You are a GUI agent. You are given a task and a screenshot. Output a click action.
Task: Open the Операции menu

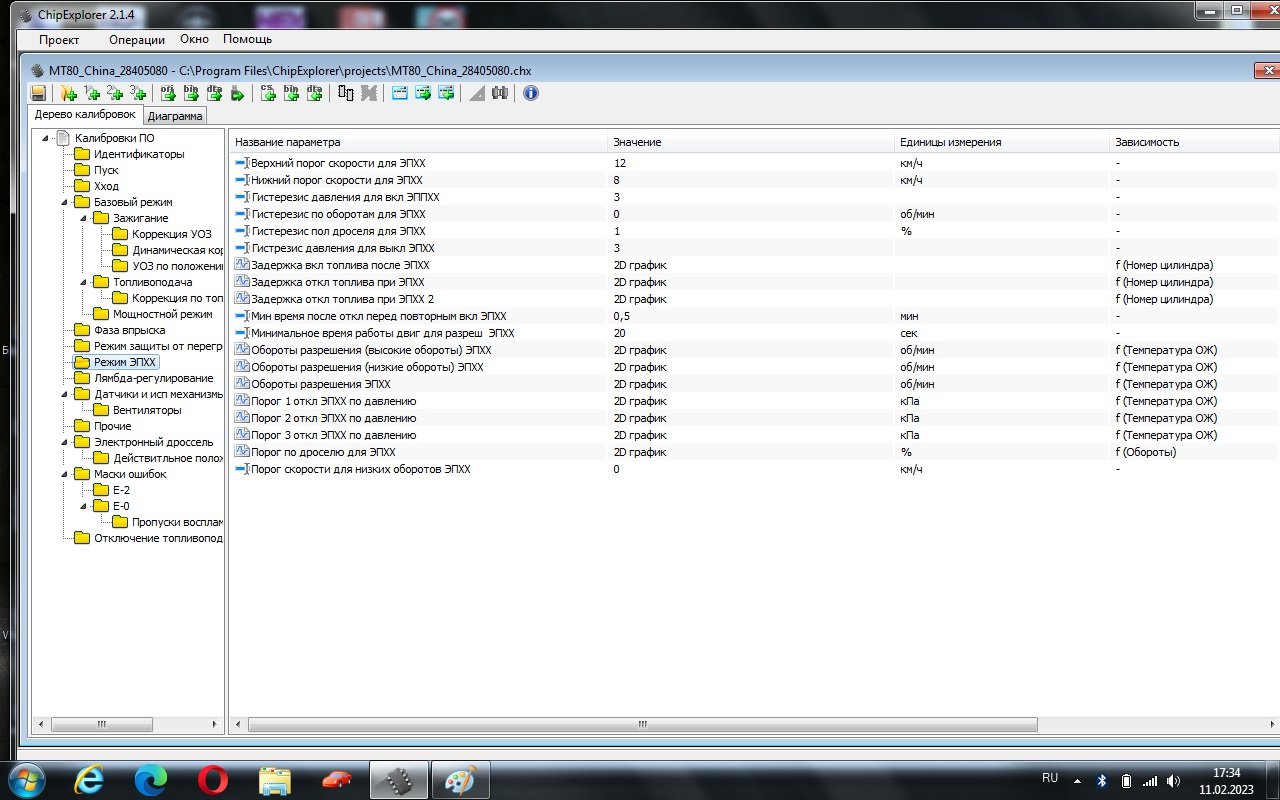[x=136, y=40]
